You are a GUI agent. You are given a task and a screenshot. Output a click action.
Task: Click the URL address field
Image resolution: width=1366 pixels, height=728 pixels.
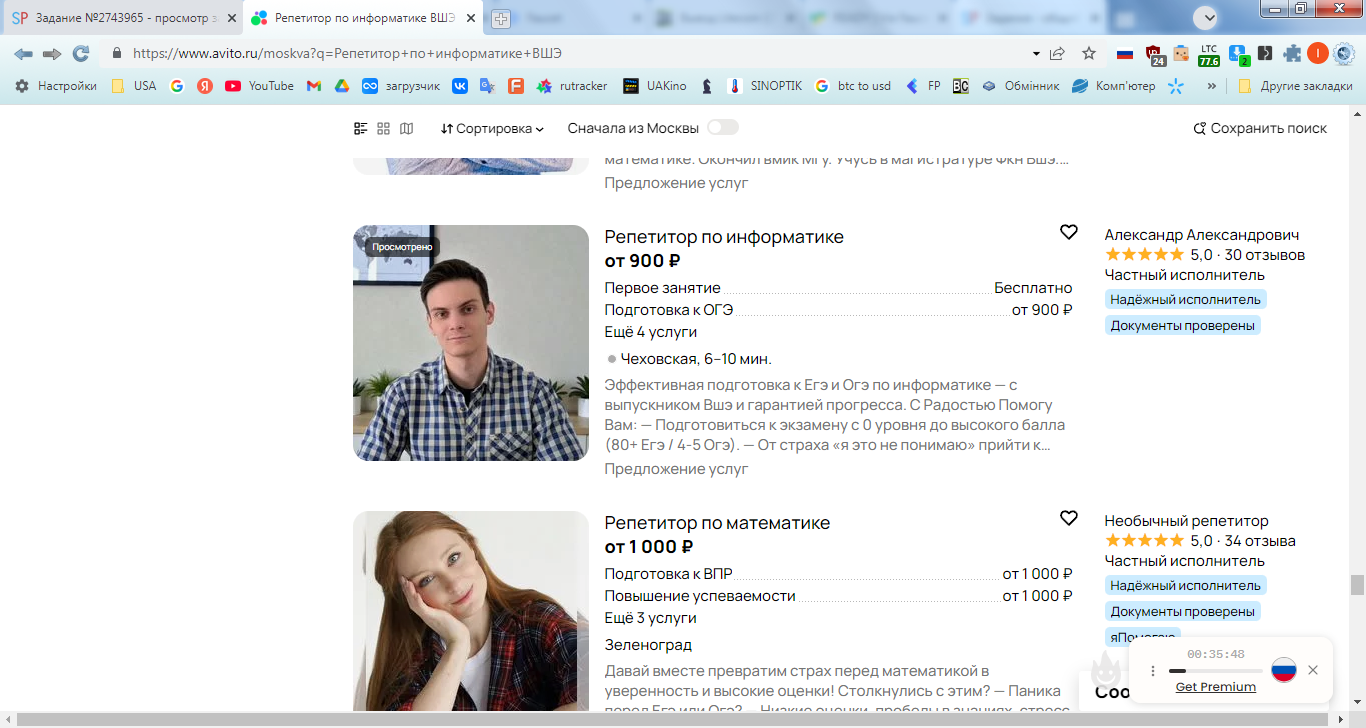click(575, 54)
